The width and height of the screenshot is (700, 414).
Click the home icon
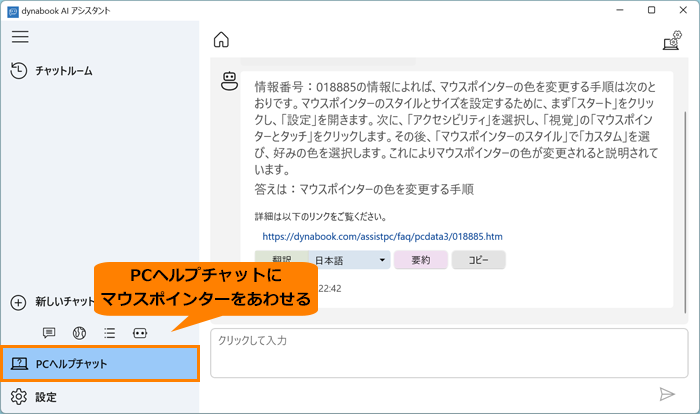(x=221, y=40)
